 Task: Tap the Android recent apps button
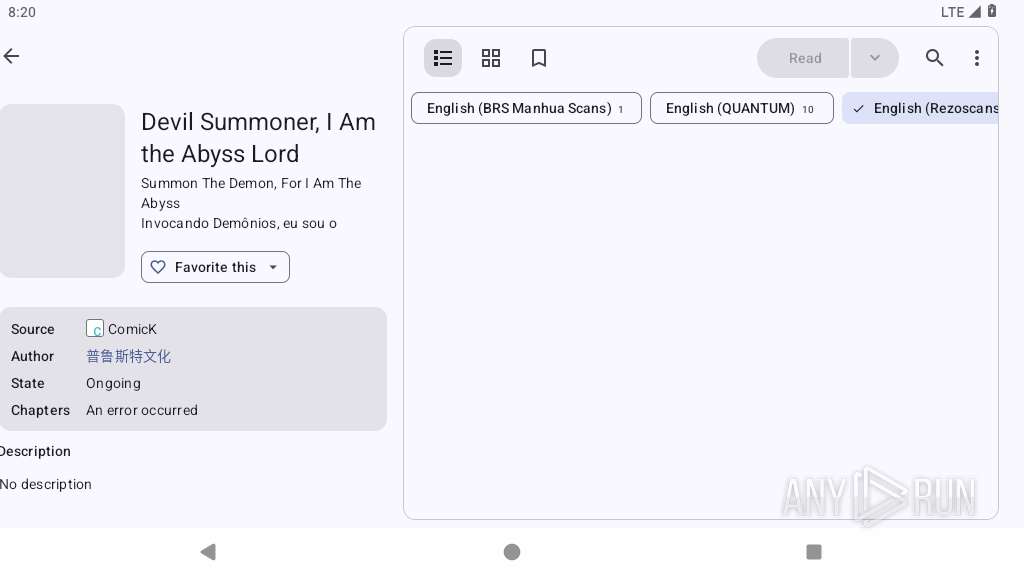pos(814,552)
